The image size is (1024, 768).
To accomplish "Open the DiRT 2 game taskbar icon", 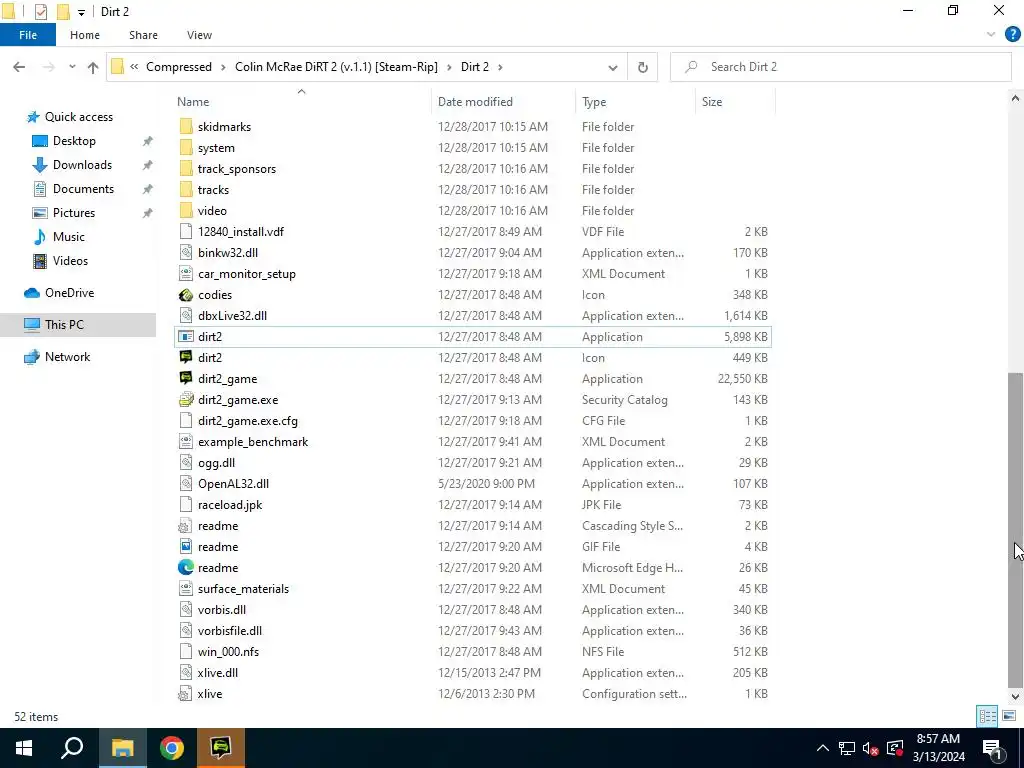I will 221,748.
